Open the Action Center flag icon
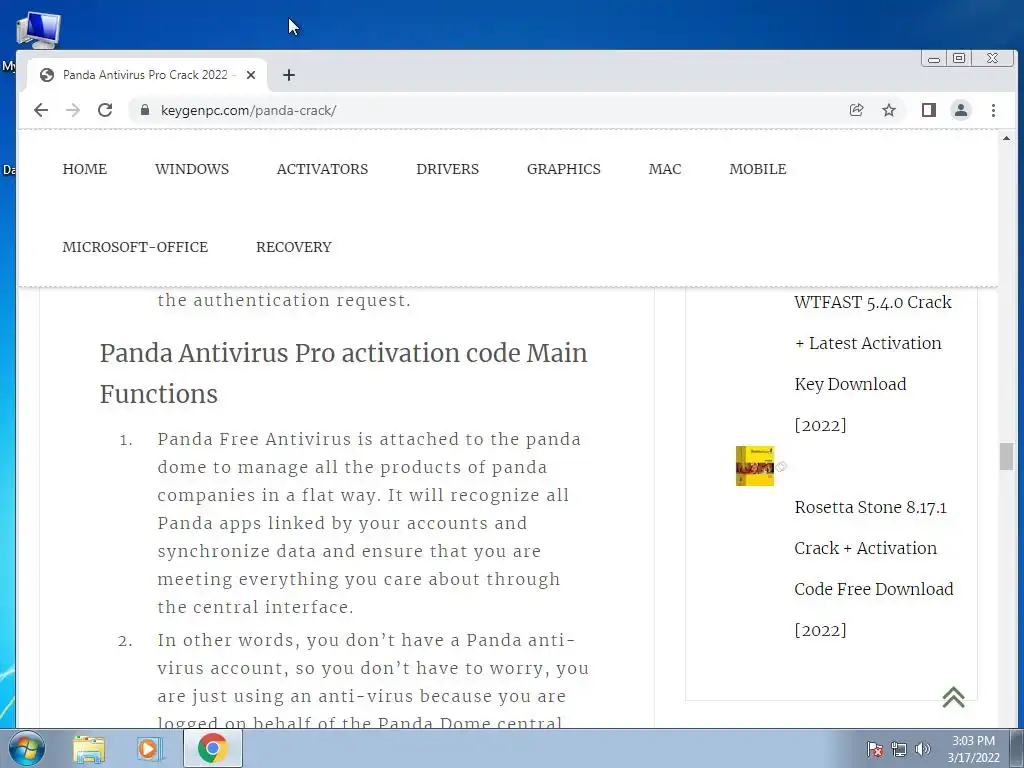Image resolution: width=1024 pixels, height=768 pixels. click(875, 750)
